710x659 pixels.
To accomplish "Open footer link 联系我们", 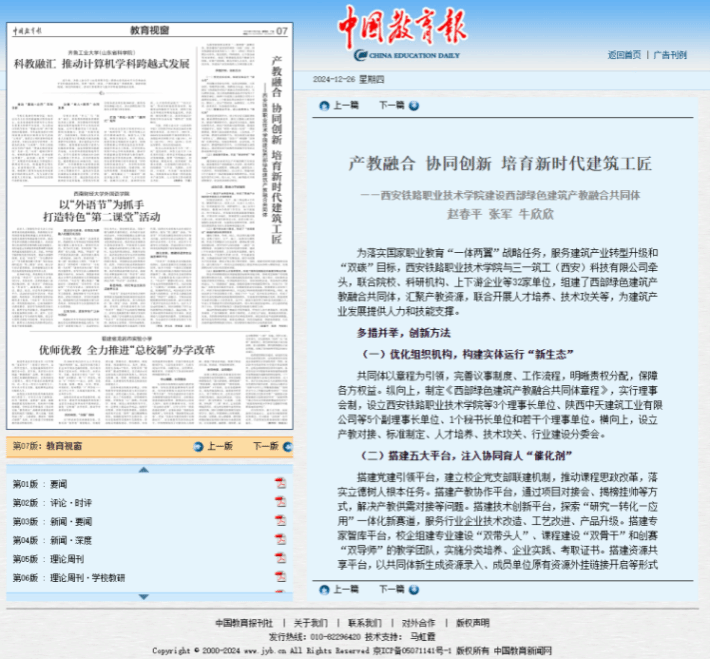I will (x=365, y=623).
